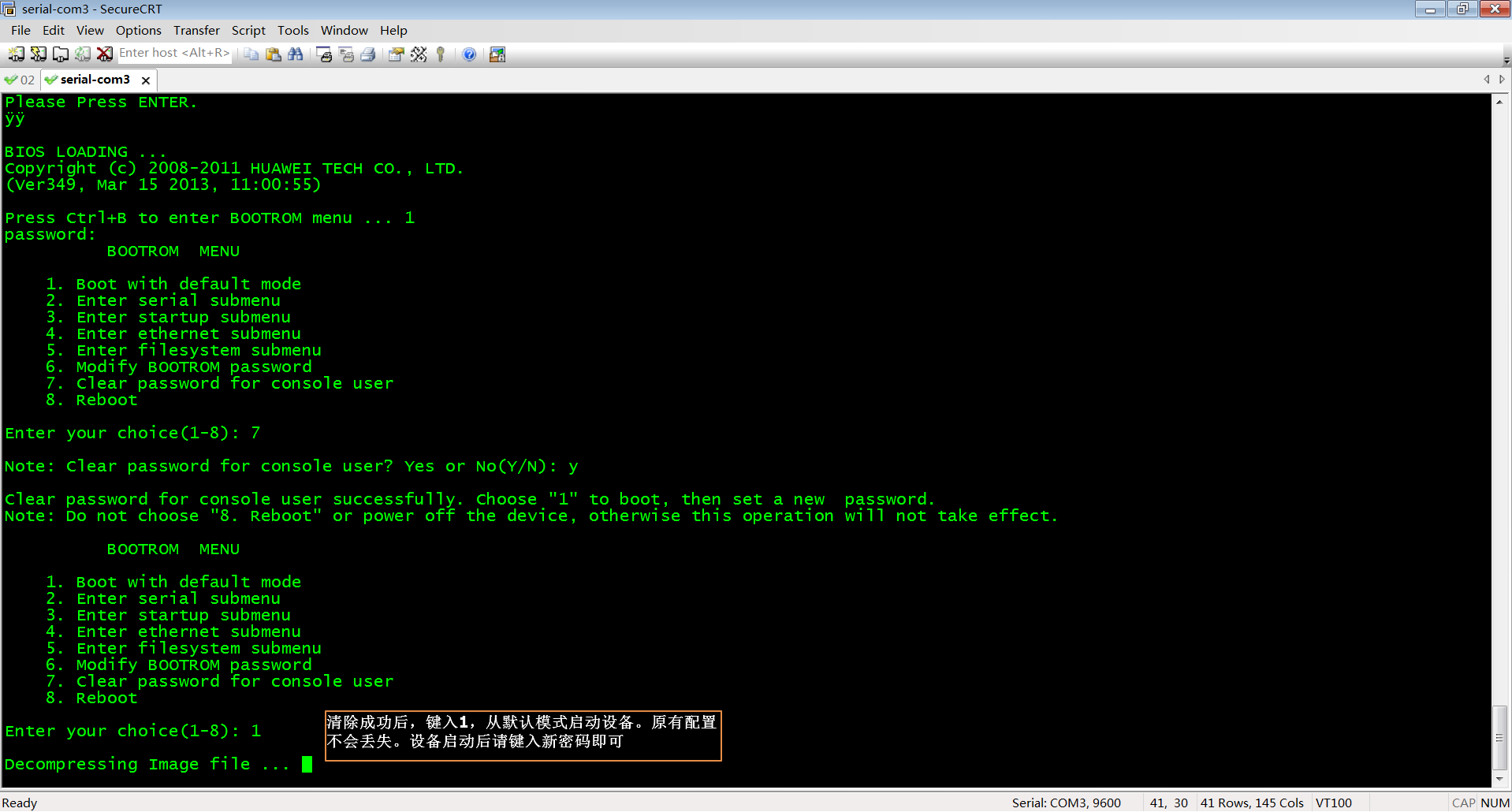
Task: Click the first '6. Modify BOOTROM password' line
Action: [179, 367]
